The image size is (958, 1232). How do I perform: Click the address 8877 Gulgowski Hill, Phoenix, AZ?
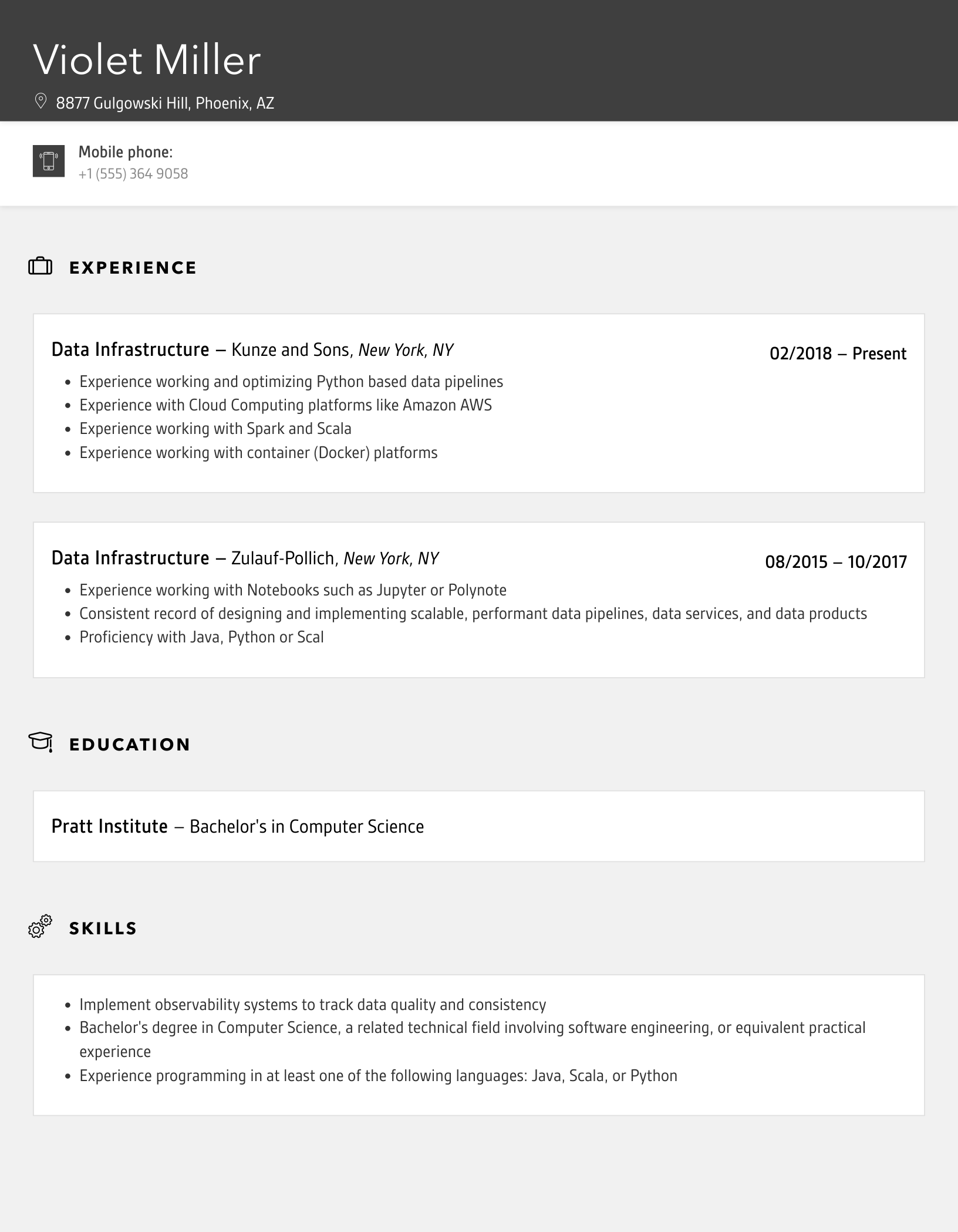(165, 103)
